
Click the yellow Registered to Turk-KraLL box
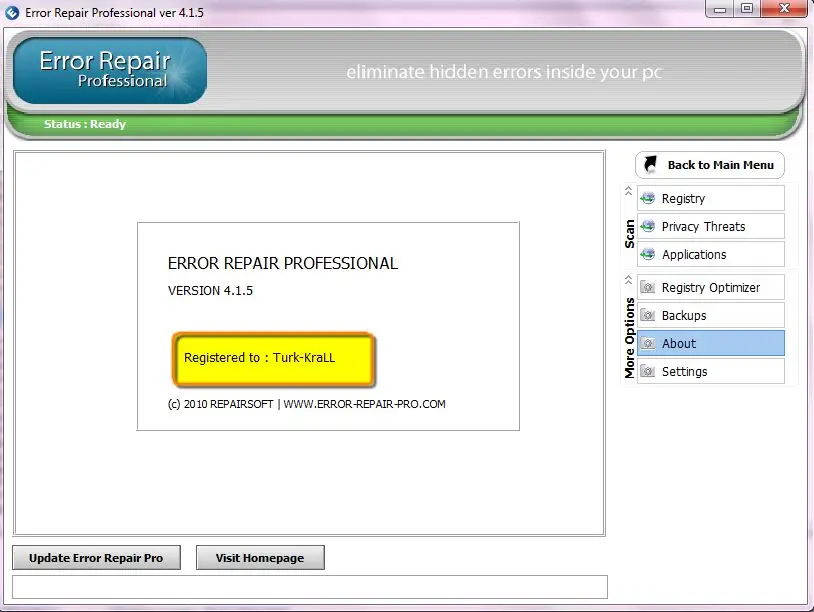point(274,360)
